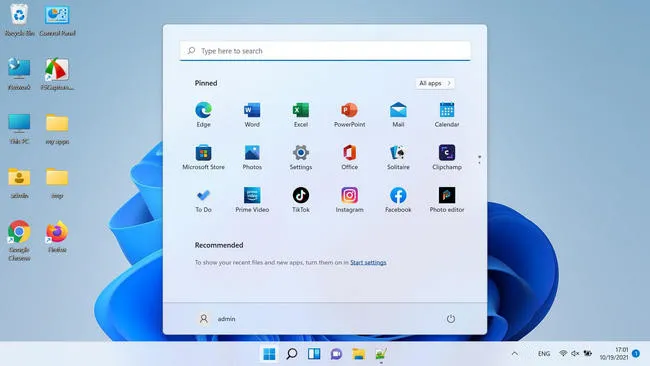This screenshot has height=366, width=650.
Task: Open Excel pinned app
Action: (x=301, y=114)
